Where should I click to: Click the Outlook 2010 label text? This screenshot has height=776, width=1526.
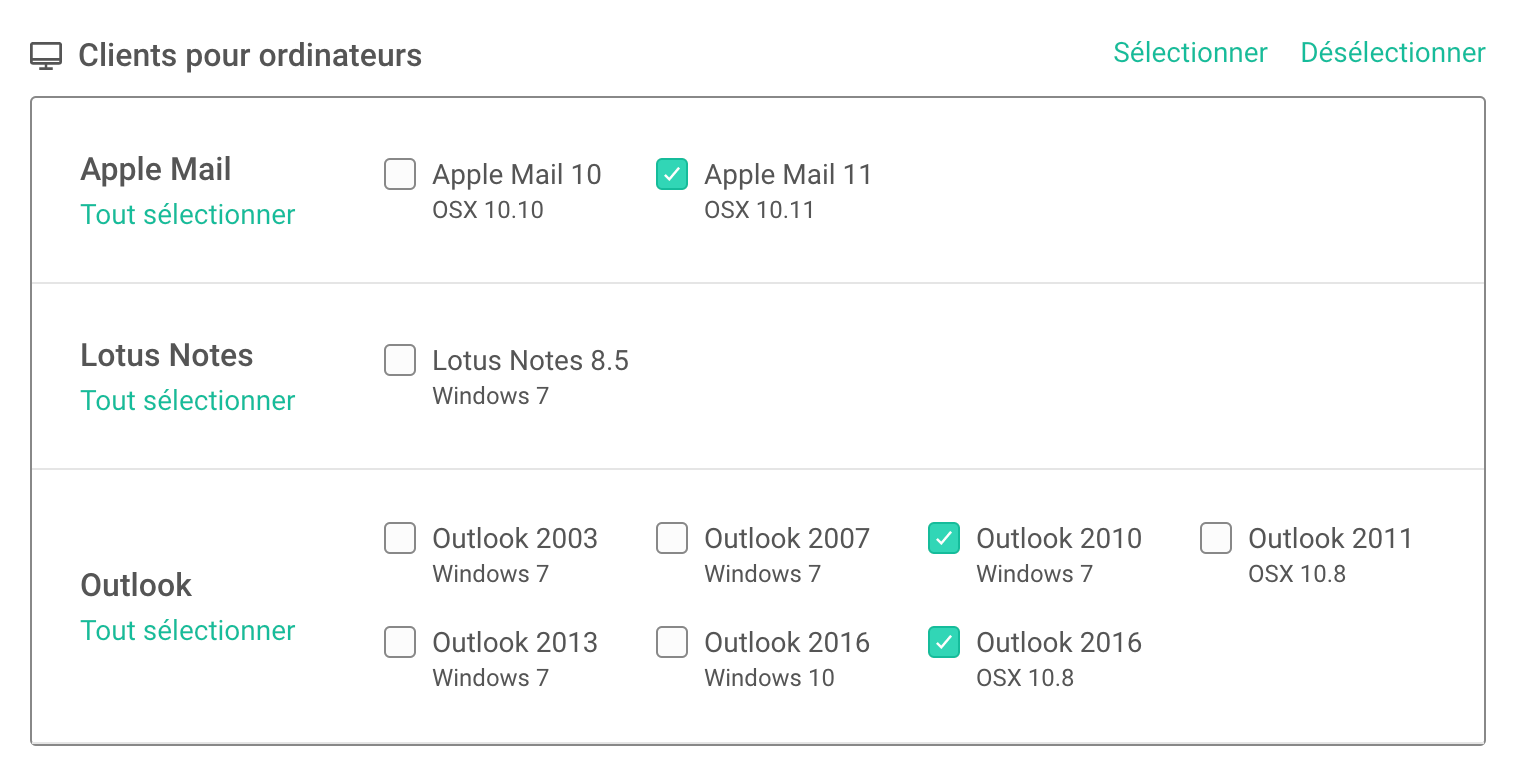1059,539
